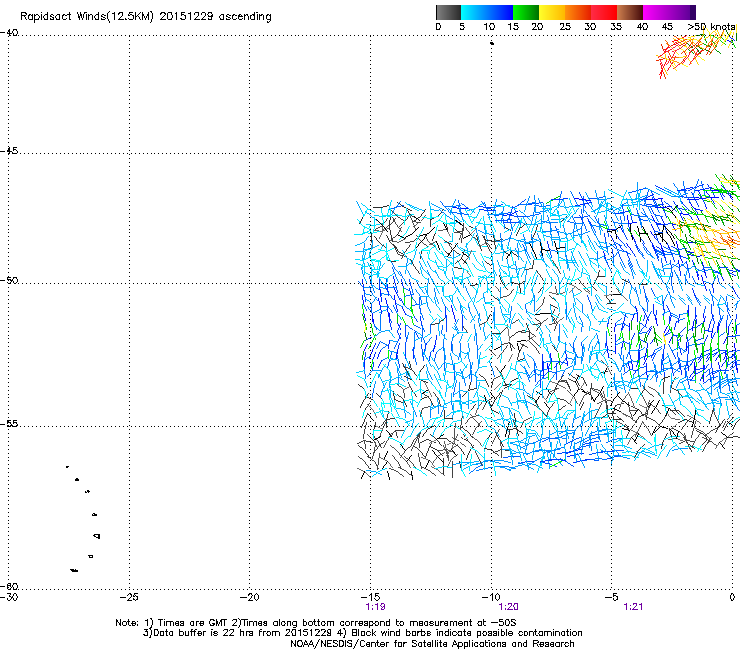Click the red 30-35 knots legend segment

pyautogui.click(x=604, y=12)
